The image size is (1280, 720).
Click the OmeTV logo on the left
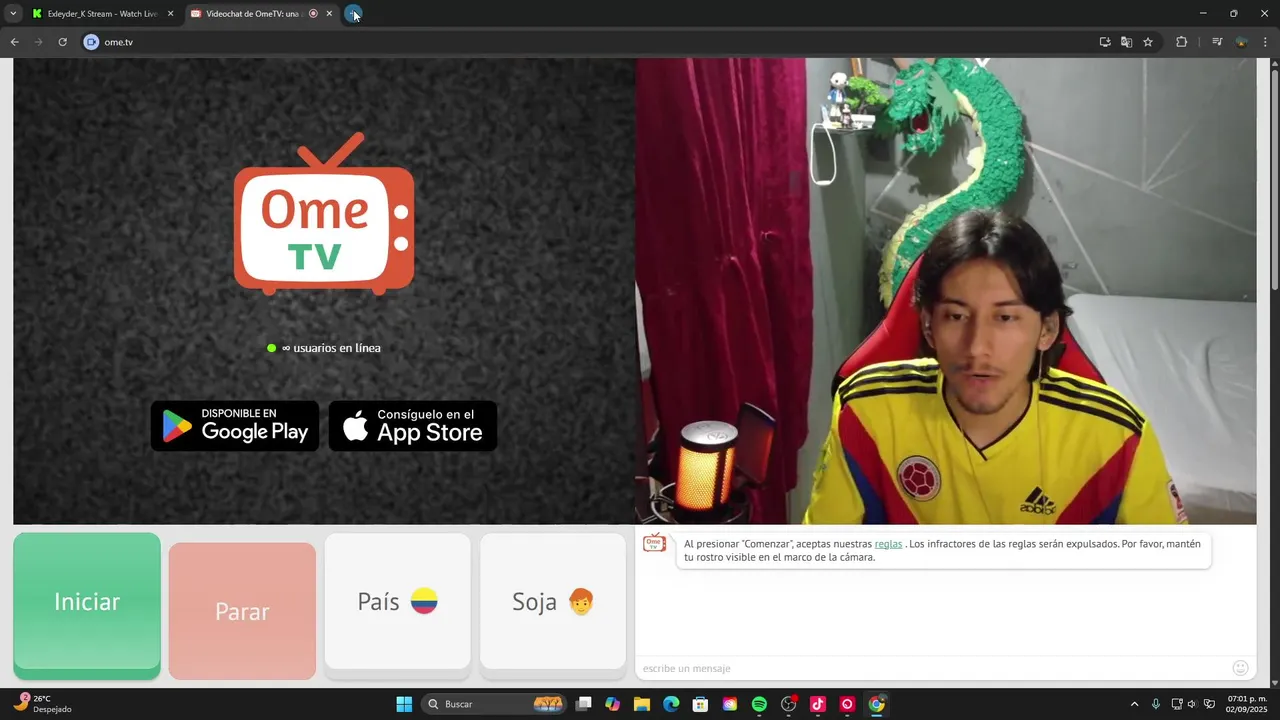click(324, 213)
